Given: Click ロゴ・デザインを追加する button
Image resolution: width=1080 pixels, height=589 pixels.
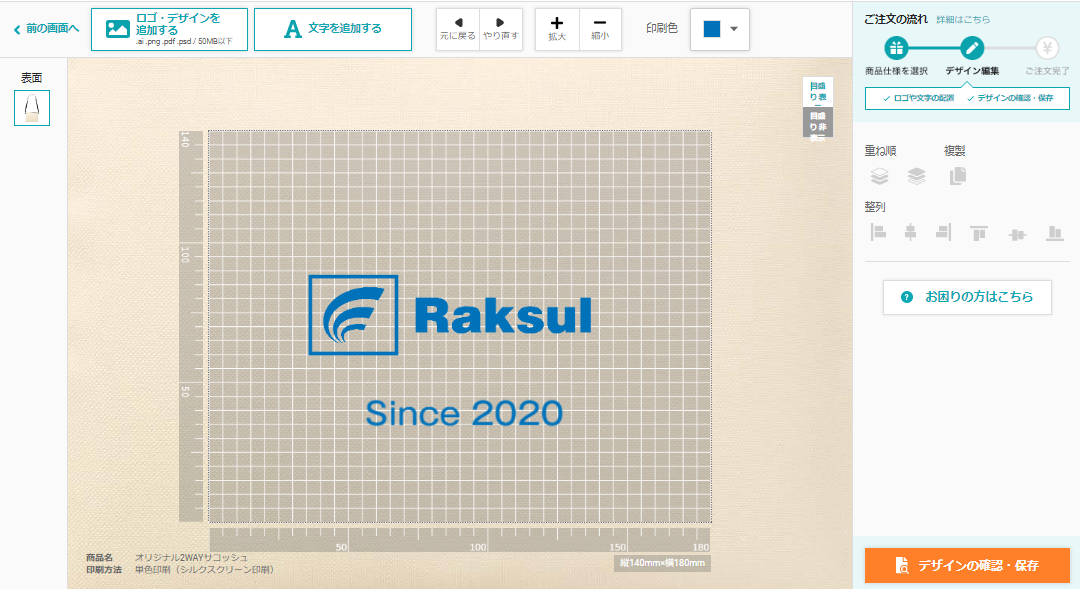Looking at the screenshot, I should [x=169, y=30].
